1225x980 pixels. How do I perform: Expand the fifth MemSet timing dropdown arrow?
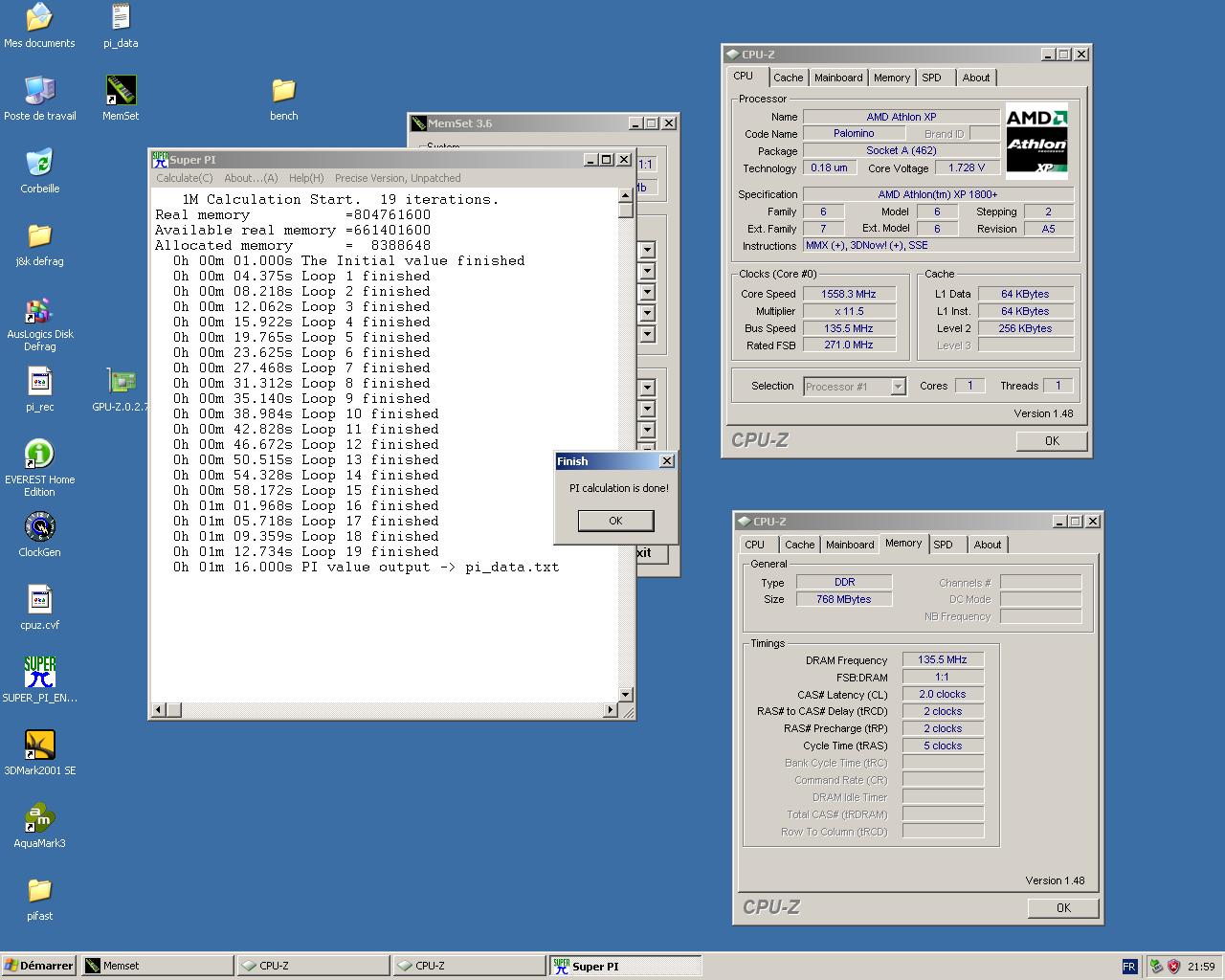[x=647, y=334]
